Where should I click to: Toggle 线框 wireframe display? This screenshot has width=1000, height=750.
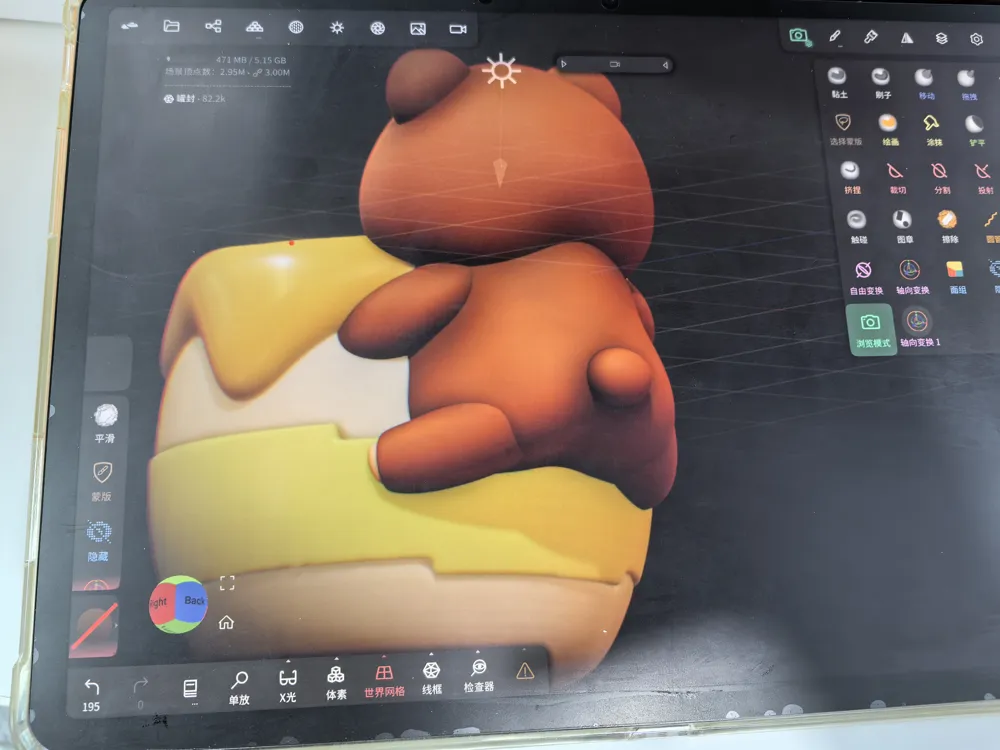coord(432,677)
